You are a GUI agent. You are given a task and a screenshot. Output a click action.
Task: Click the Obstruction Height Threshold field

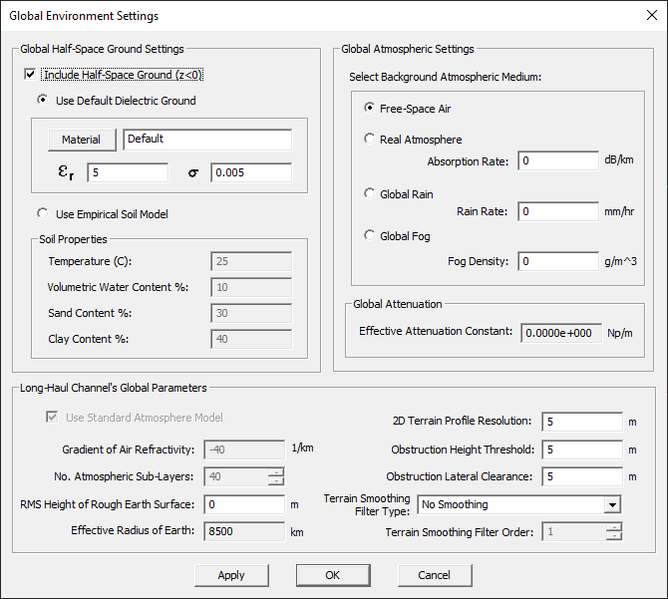[x=581, y=450]
